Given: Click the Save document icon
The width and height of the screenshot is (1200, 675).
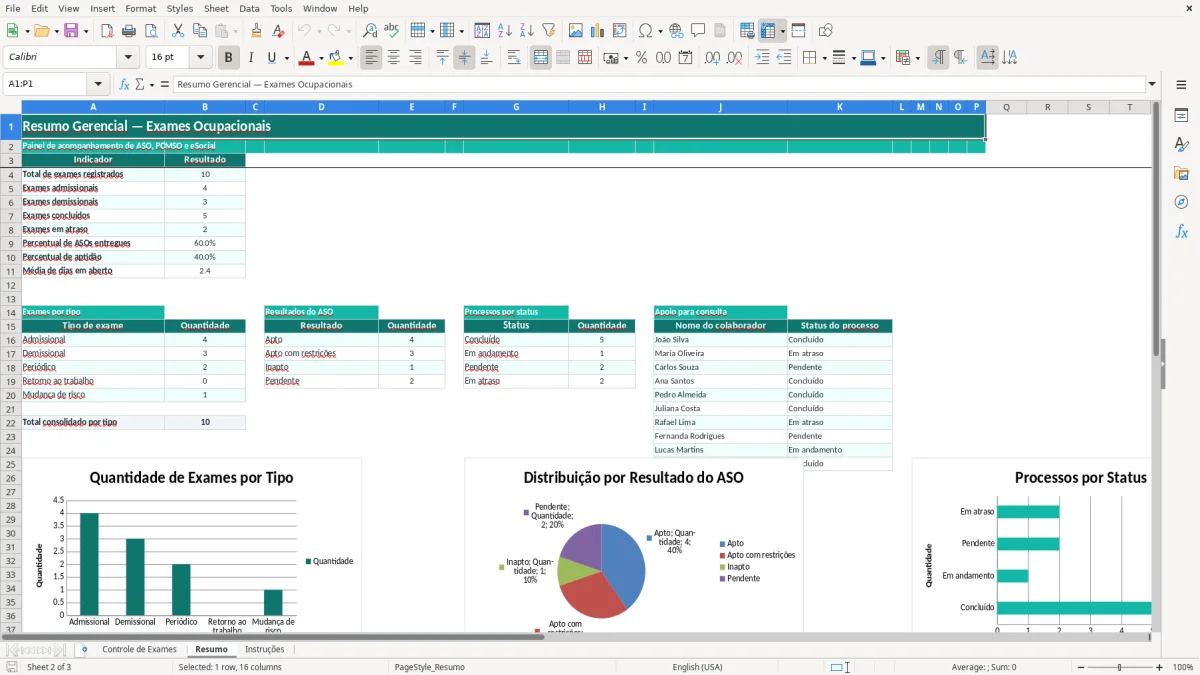Looking at the screenshot, I should [70, 30].
